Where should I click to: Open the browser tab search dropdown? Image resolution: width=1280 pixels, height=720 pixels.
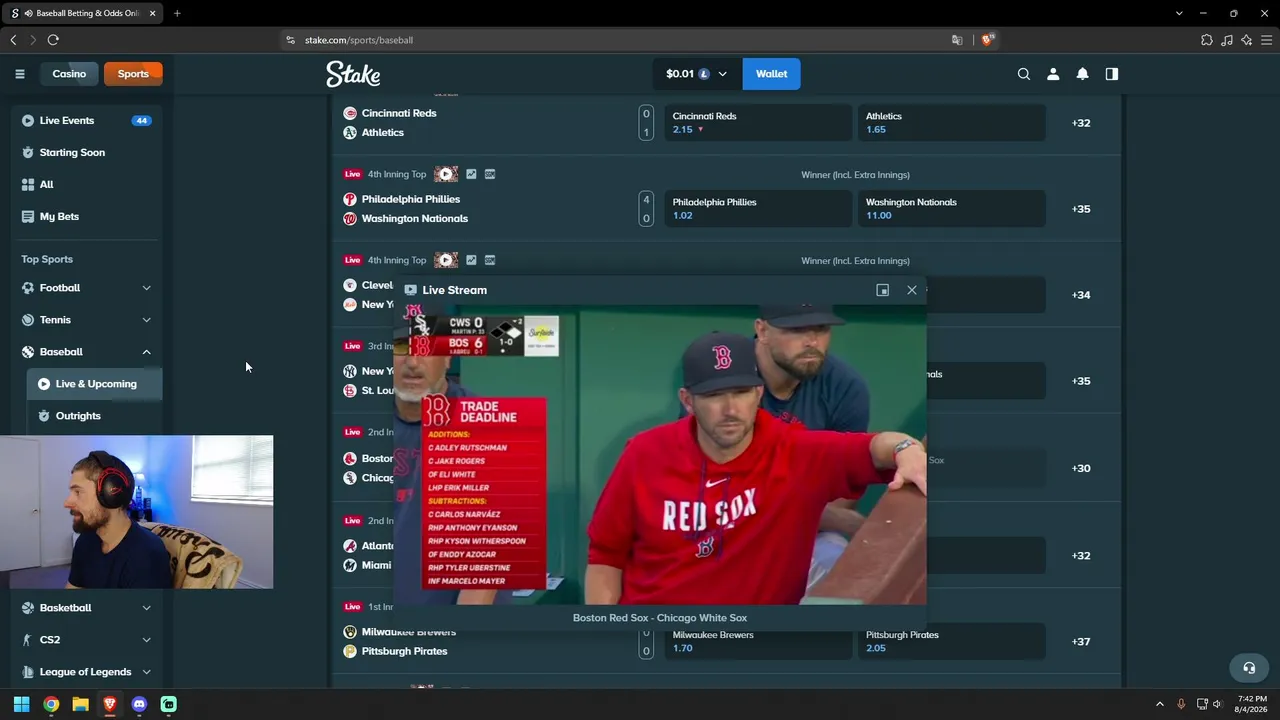(1179, 13)
